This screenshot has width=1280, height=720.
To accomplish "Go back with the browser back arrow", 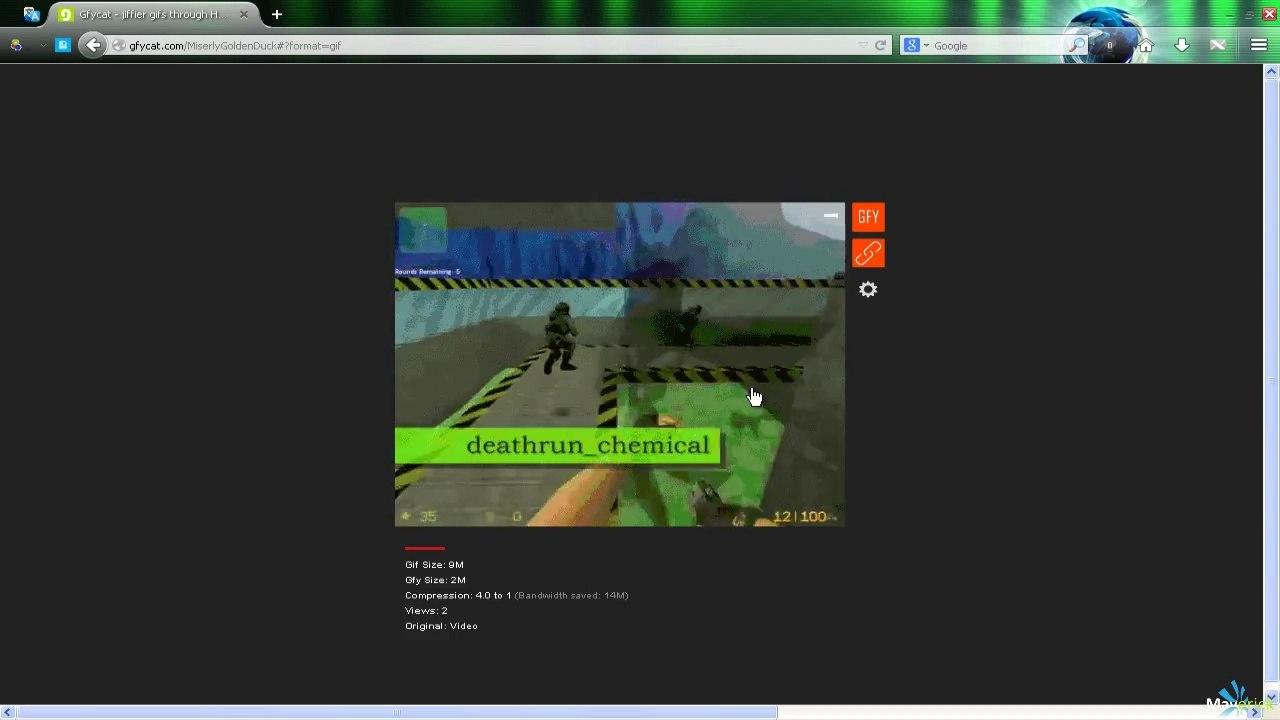I will [x=93, y=45].
